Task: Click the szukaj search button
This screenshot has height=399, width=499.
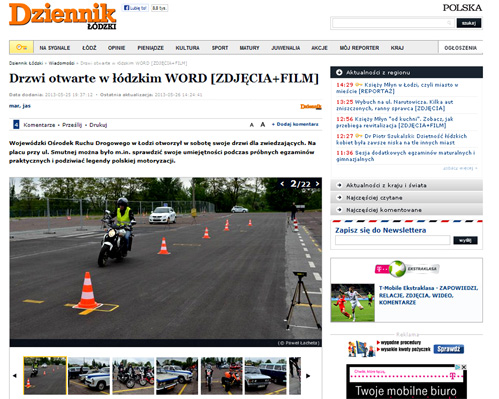Action: (x=469, y=23)
